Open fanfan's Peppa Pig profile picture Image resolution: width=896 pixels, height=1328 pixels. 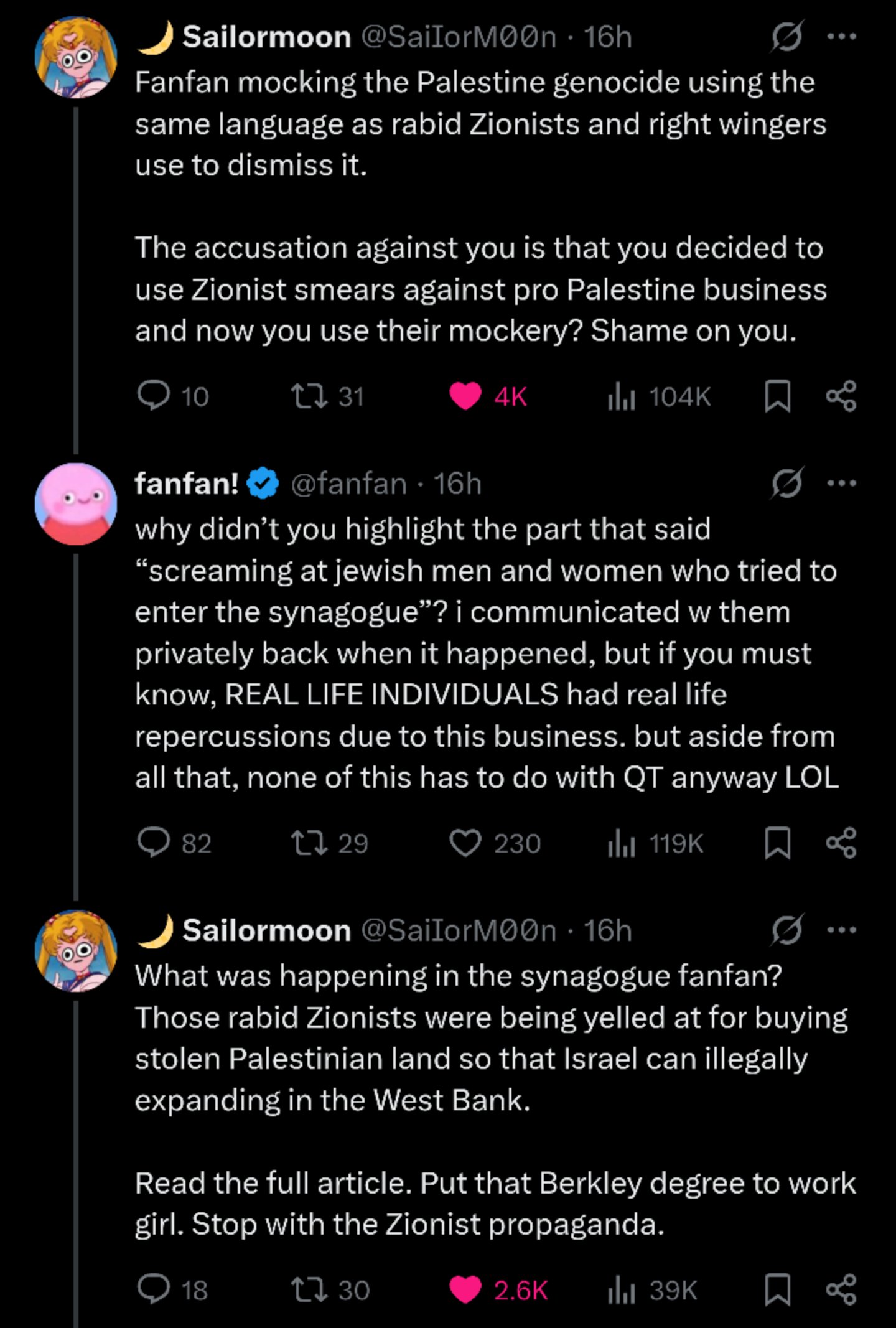pyautogui.click(x=76, y=503)
